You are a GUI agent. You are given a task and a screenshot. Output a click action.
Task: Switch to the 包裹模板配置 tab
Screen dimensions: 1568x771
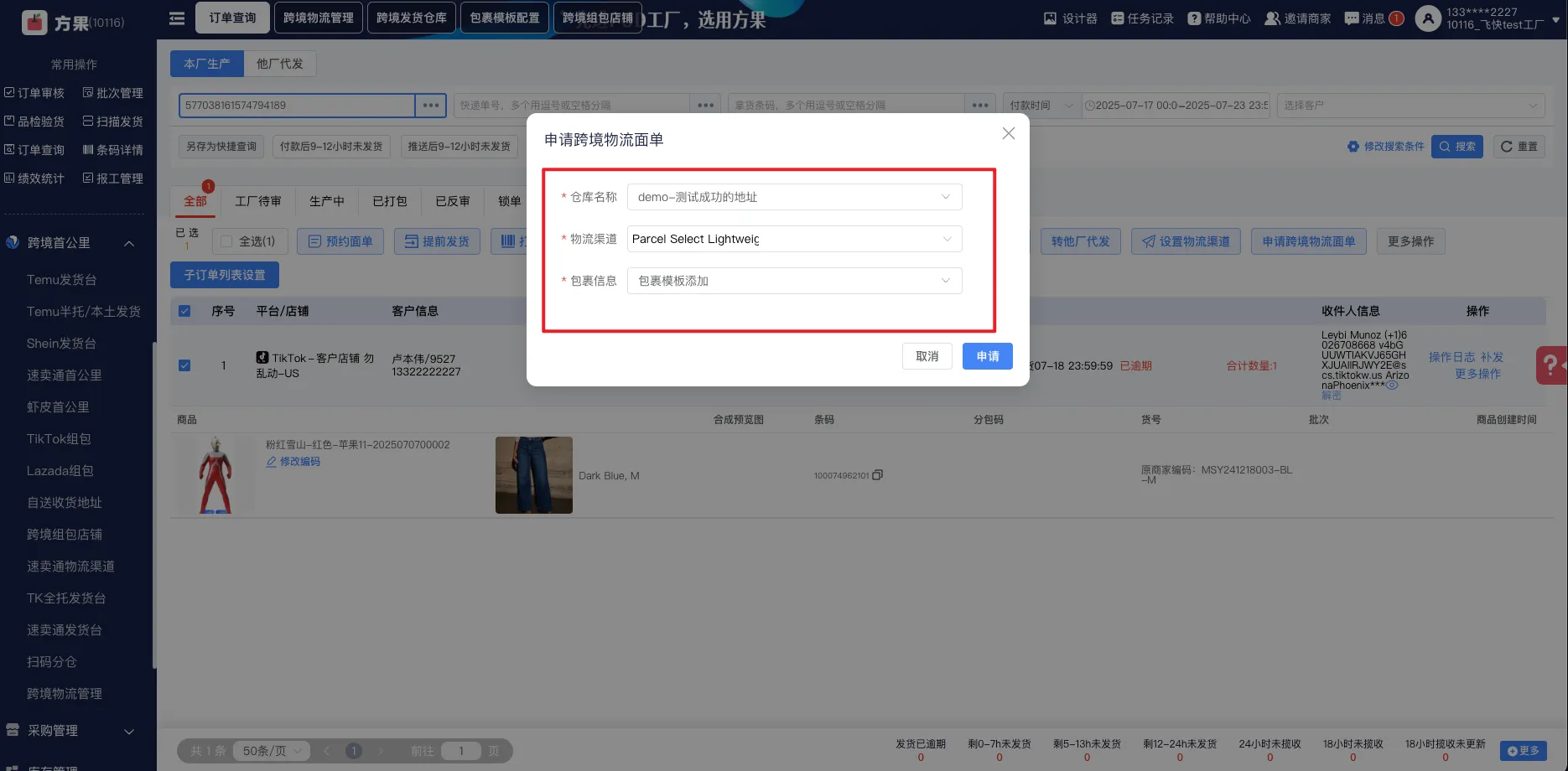505,18
